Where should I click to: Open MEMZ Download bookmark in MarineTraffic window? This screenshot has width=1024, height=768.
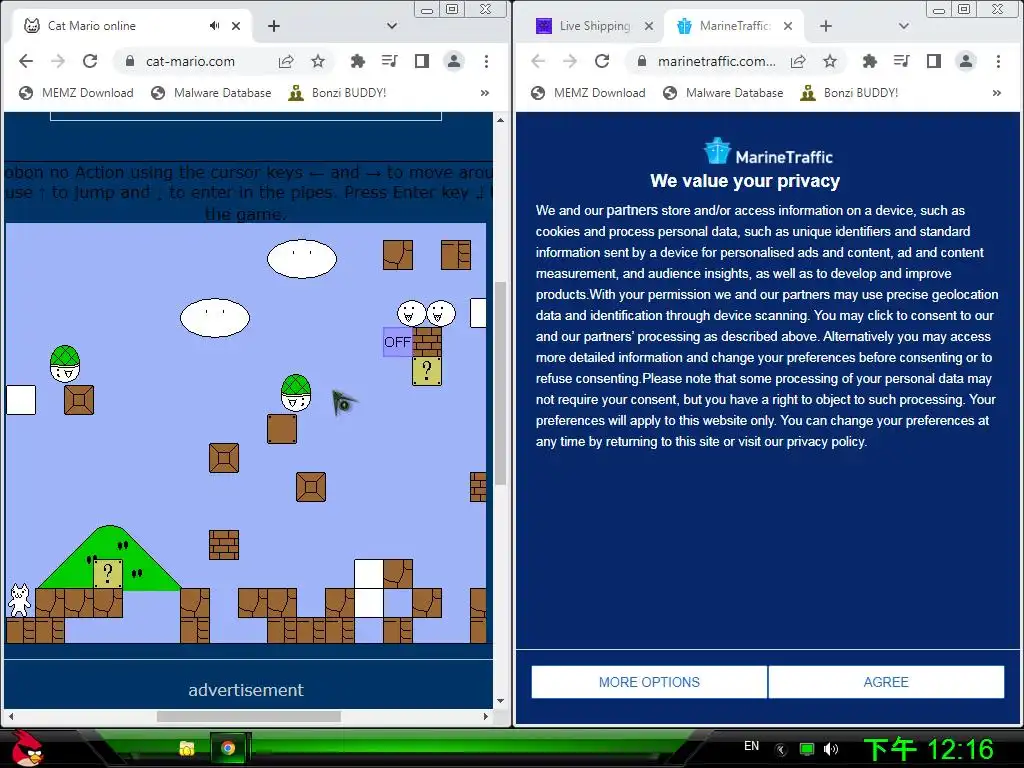[588, 93]
